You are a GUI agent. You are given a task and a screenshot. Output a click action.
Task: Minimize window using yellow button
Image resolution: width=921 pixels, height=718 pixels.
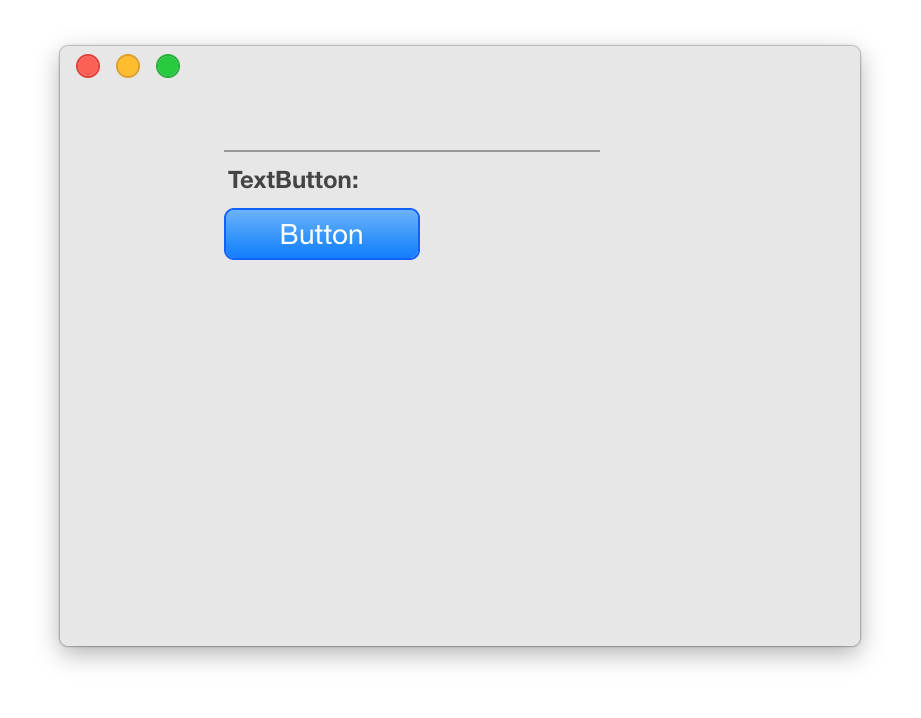point(128,66)
